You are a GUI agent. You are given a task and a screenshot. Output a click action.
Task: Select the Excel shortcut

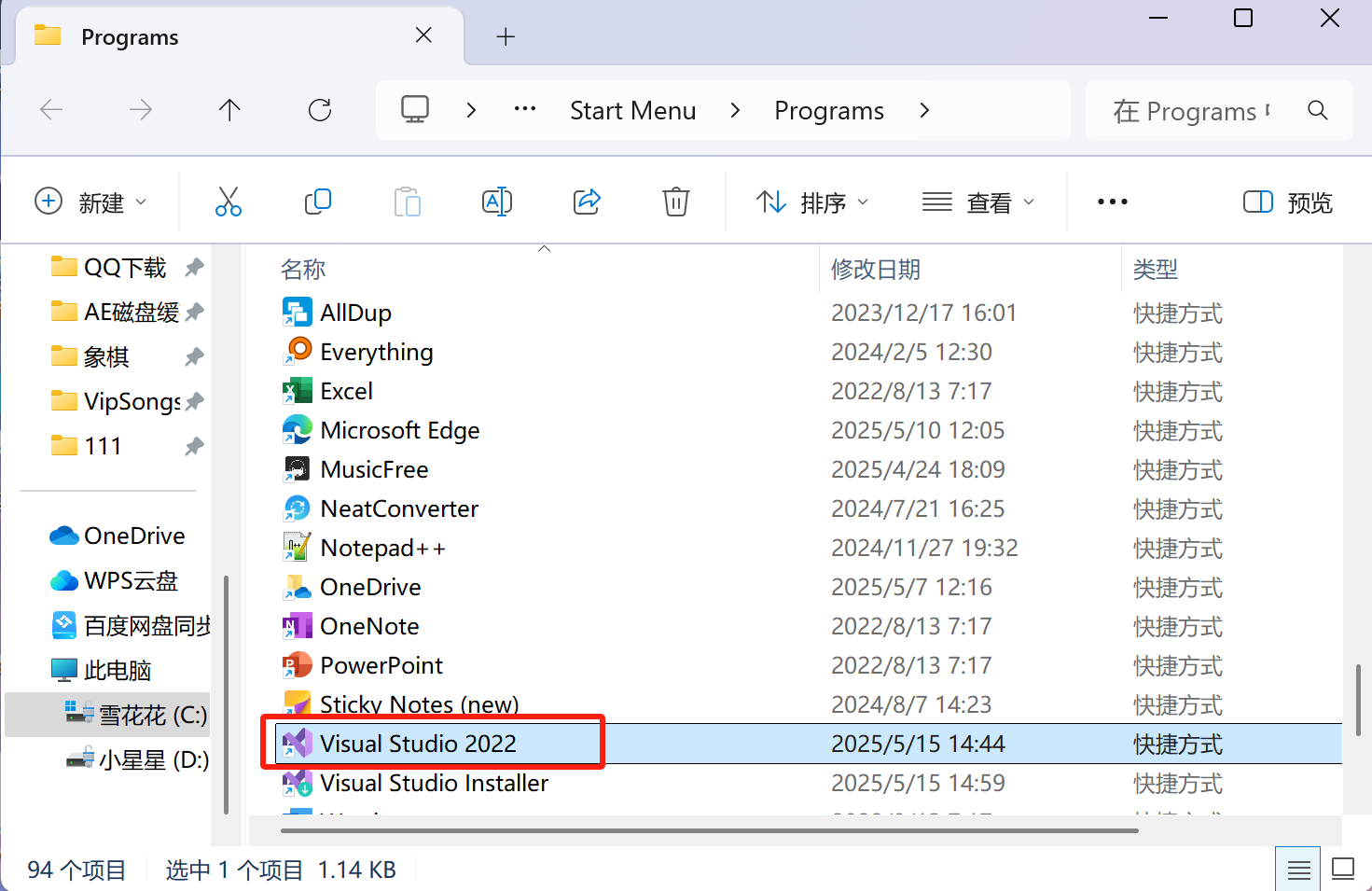point(327,391)
